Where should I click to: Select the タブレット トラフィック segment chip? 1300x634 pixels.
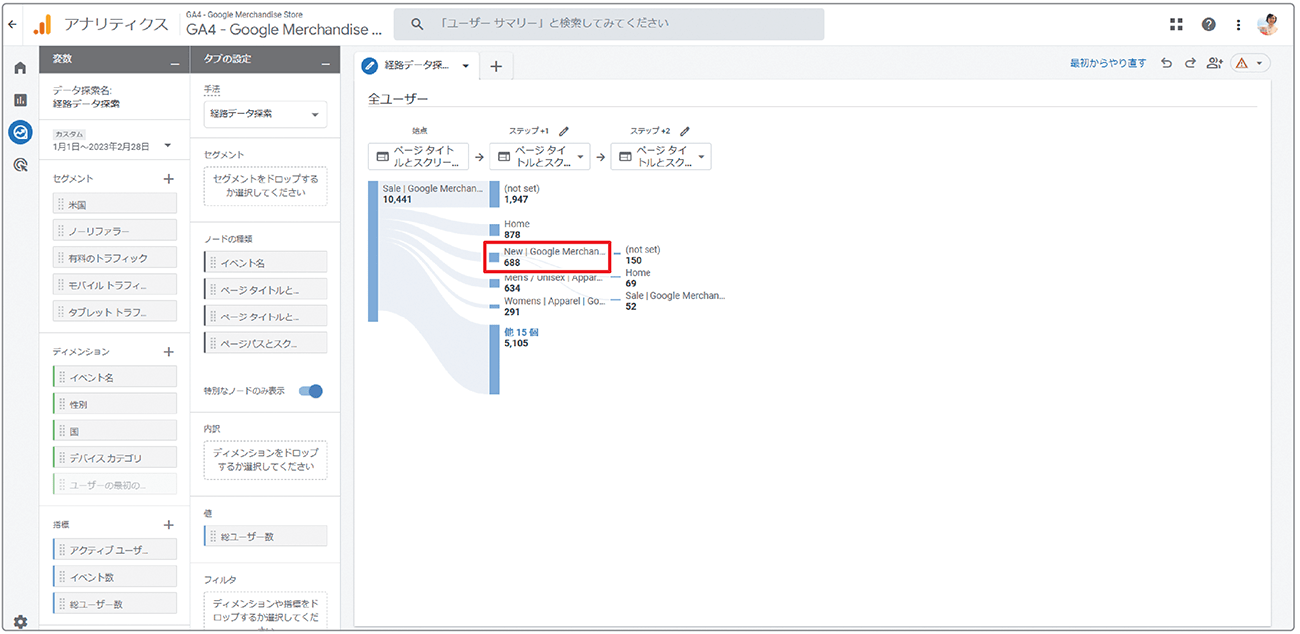point(114,312)
